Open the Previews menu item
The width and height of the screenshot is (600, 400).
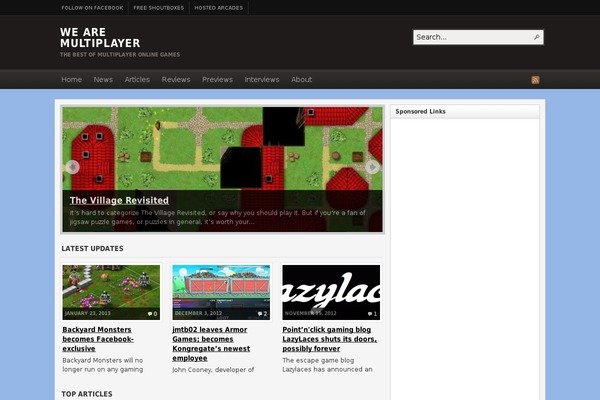click(x=217, y=80)
